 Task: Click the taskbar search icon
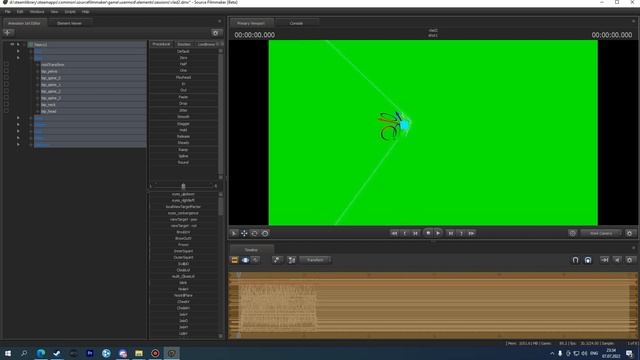(24, 353)
